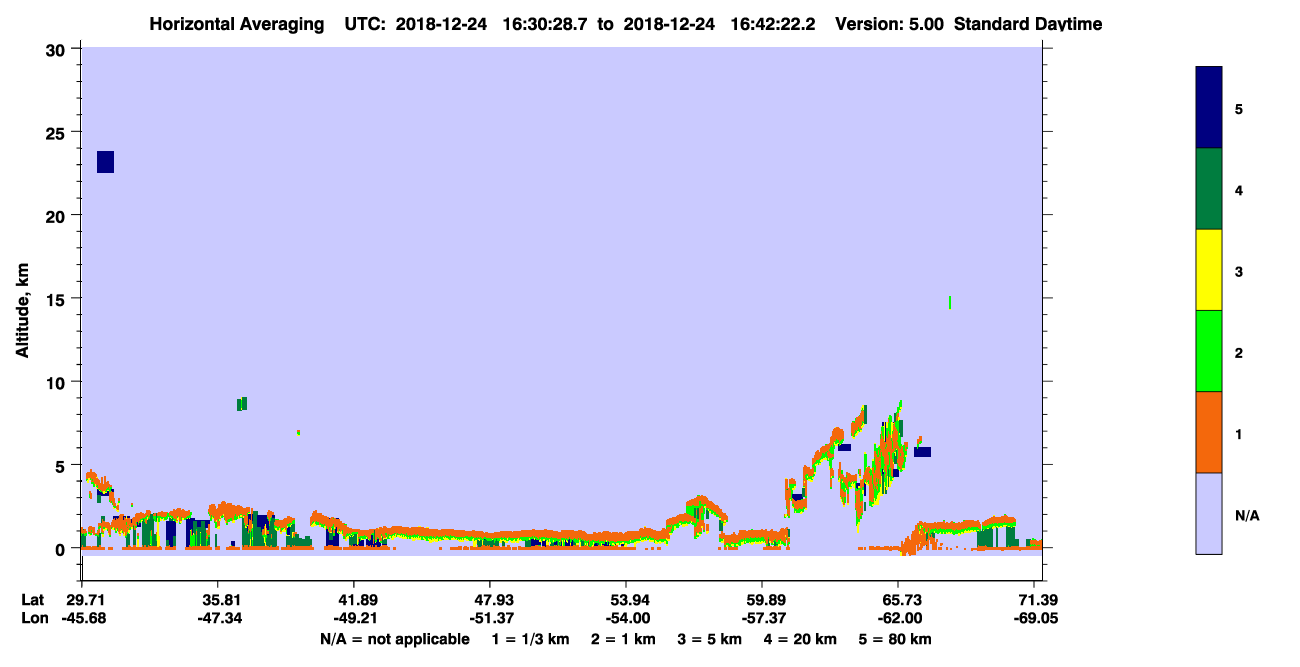Click longitude value '-49.21'
The width and height of the screenshot is (1300, 667).
[x=354, y=619]
